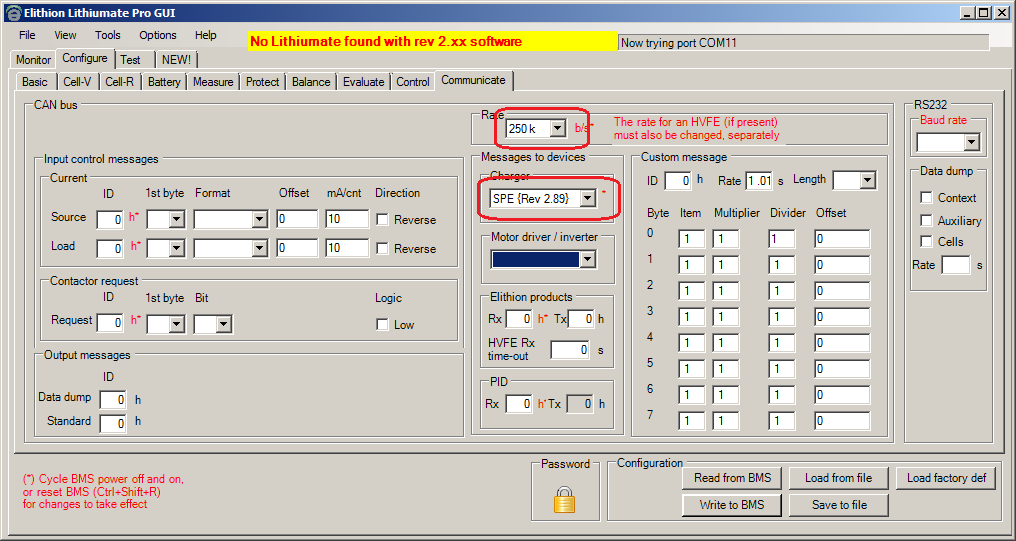Open the Battery configuration tab
This screenshot has width=1016, height=541.
pos(164,82)
